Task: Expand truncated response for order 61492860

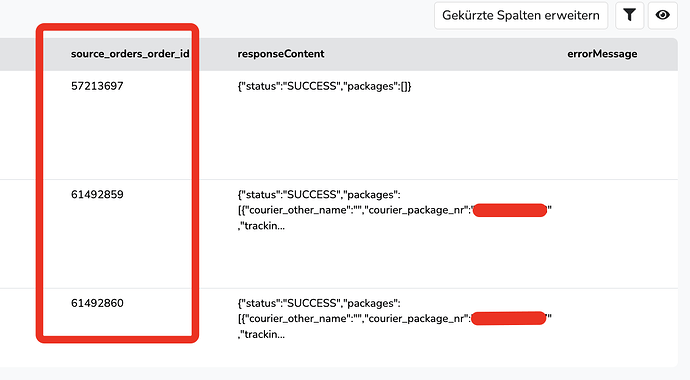Action: click(x=394, y=319)
